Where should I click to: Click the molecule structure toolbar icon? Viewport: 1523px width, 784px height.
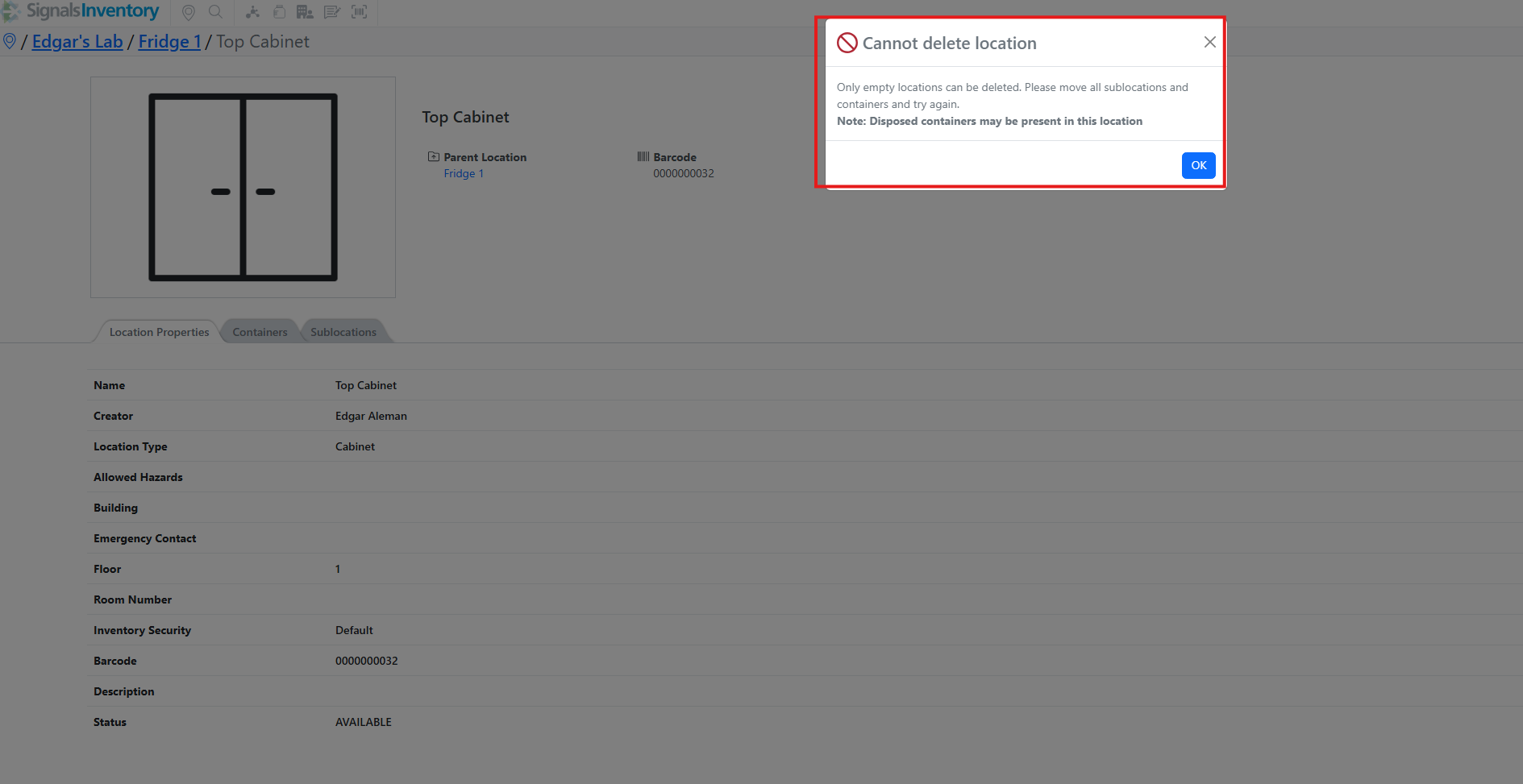click(252, 12)
